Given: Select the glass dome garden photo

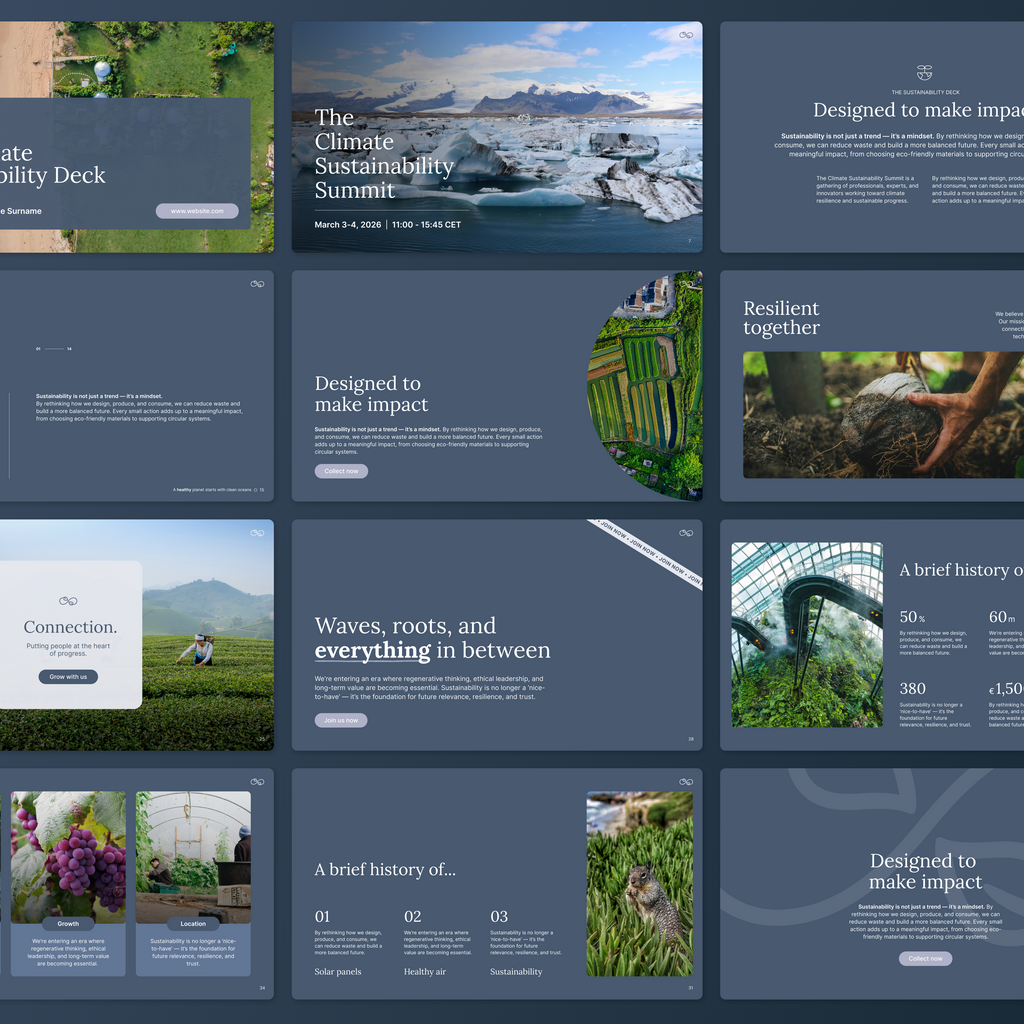Looking at the screenshot, I should coord(806,635).
